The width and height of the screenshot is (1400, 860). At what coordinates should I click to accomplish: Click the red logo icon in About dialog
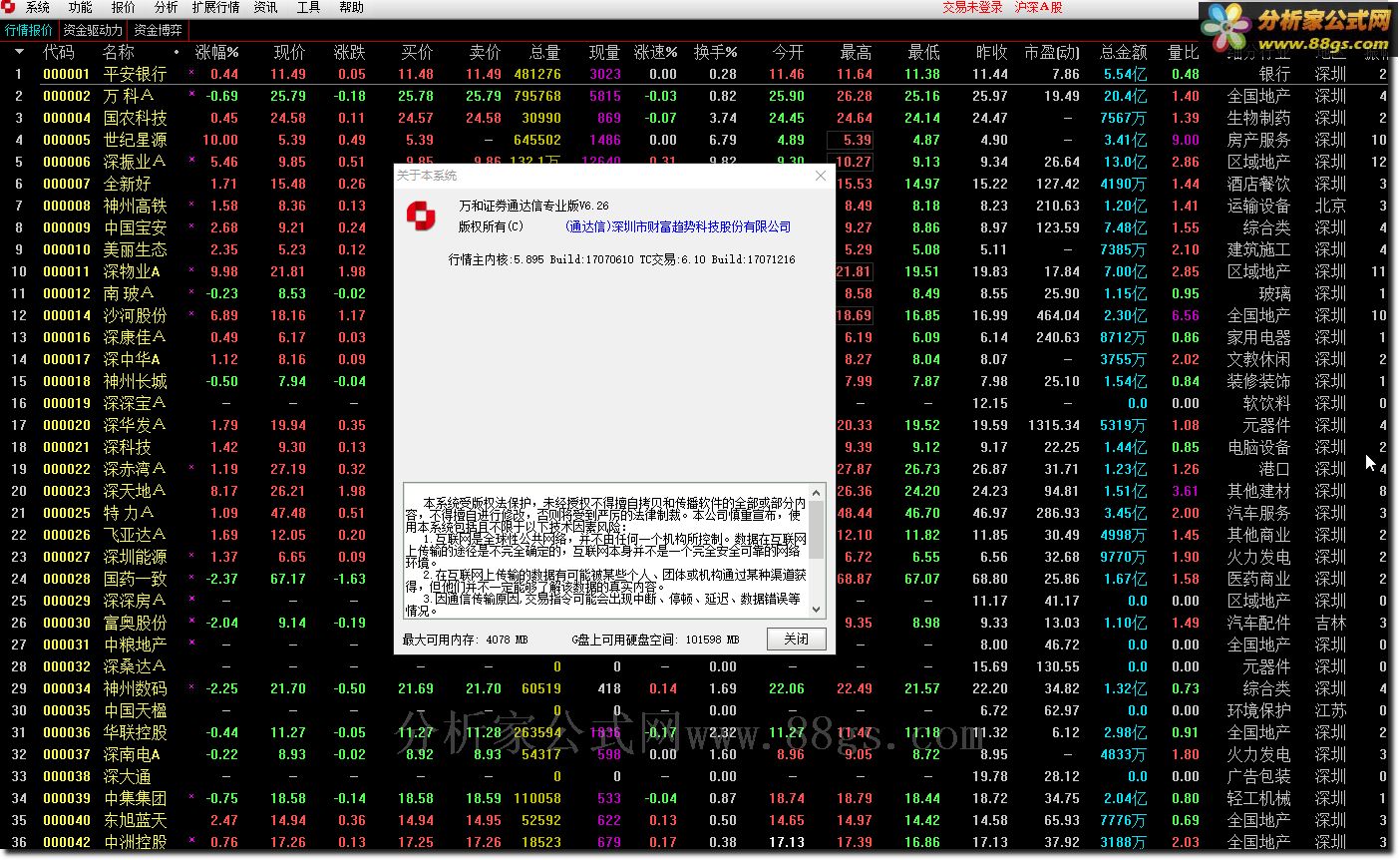point(420,215)
